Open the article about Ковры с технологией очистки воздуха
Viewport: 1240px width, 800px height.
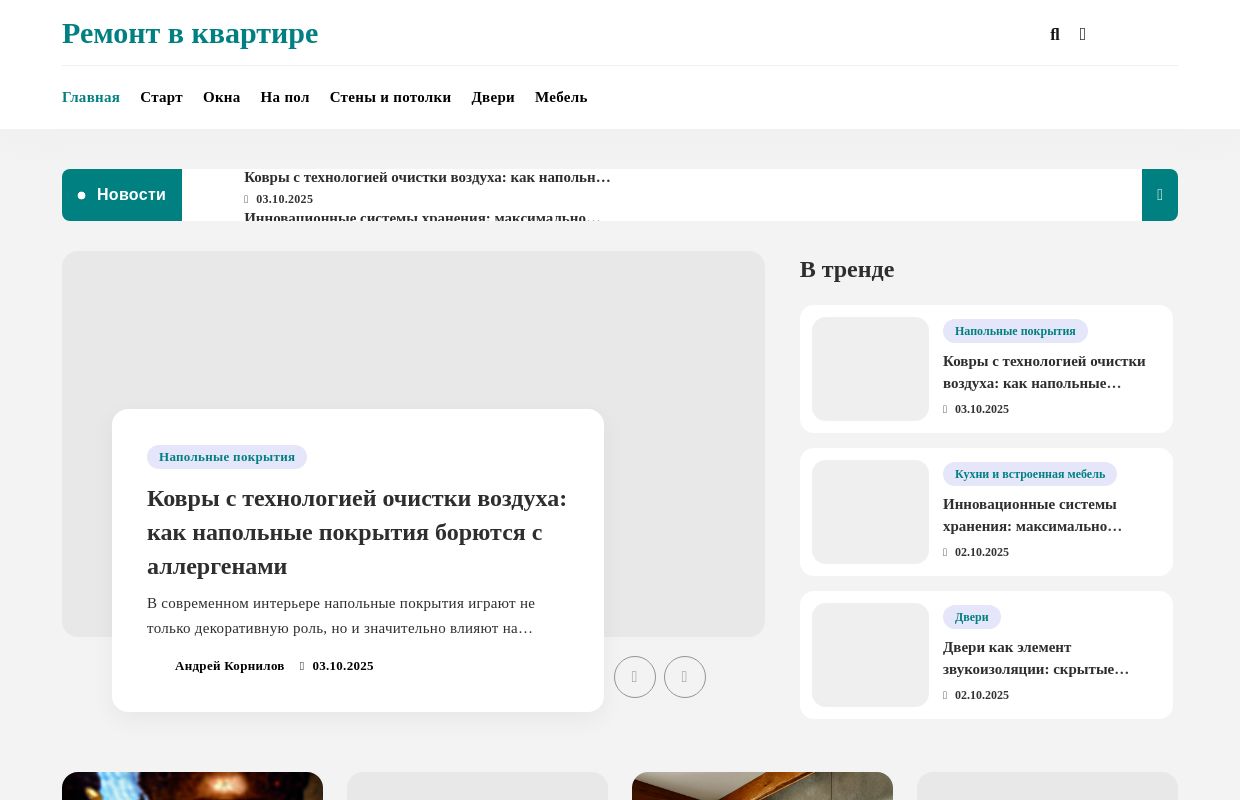tap(356, 532)
